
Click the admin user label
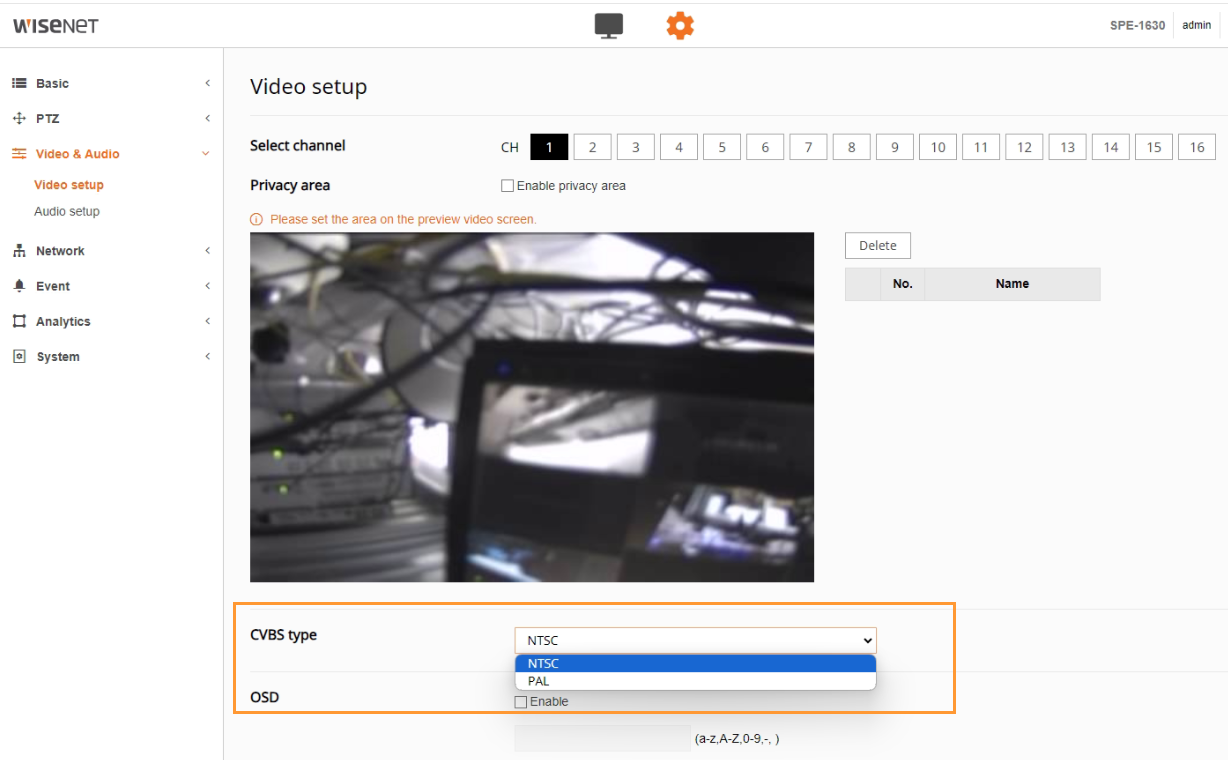[1197, 26]
